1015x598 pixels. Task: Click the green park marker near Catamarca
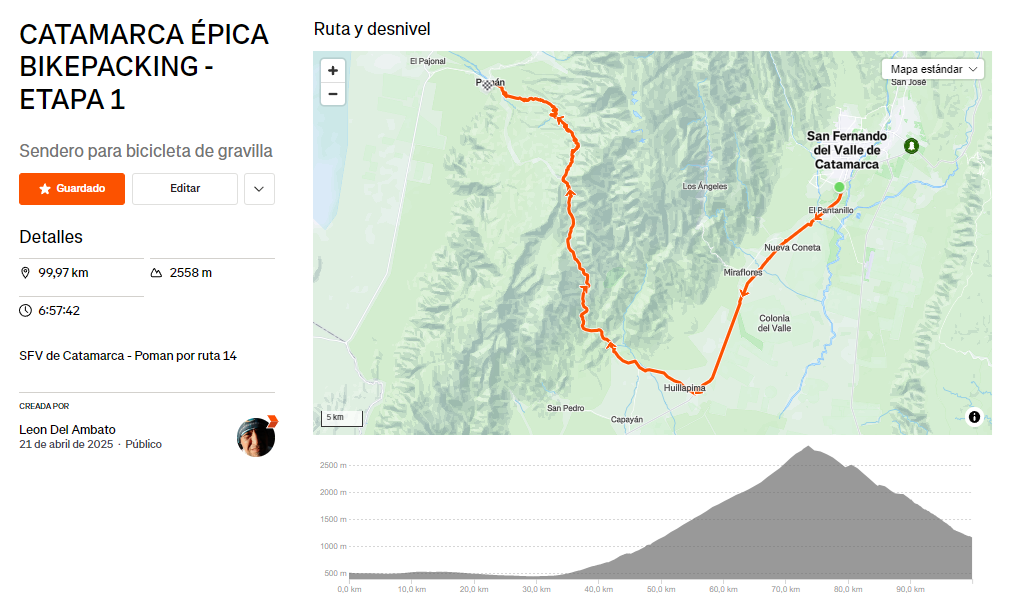point(911,146)
